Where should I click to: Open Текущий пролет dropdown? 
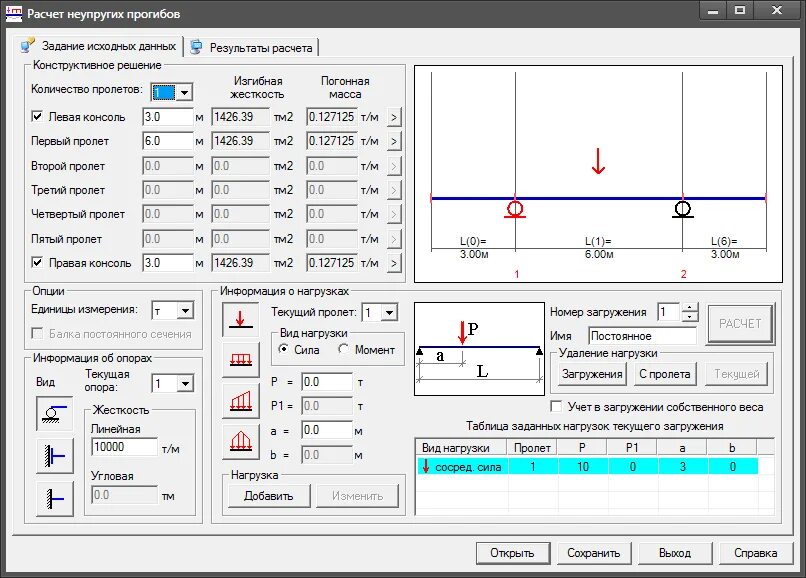tap(390, 312)
